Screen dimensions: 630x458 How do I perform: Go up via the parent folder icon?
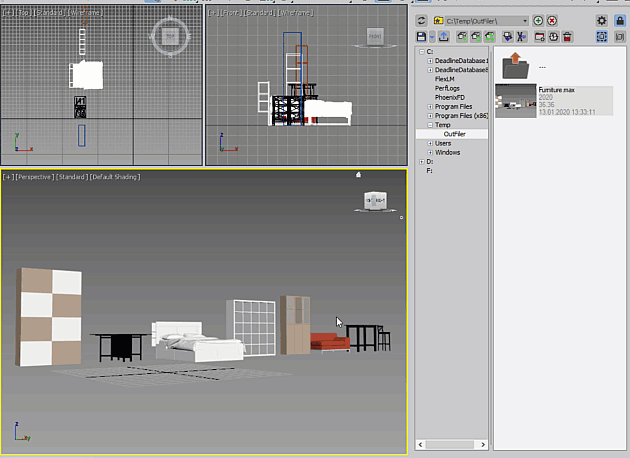(x=516, y=66)
